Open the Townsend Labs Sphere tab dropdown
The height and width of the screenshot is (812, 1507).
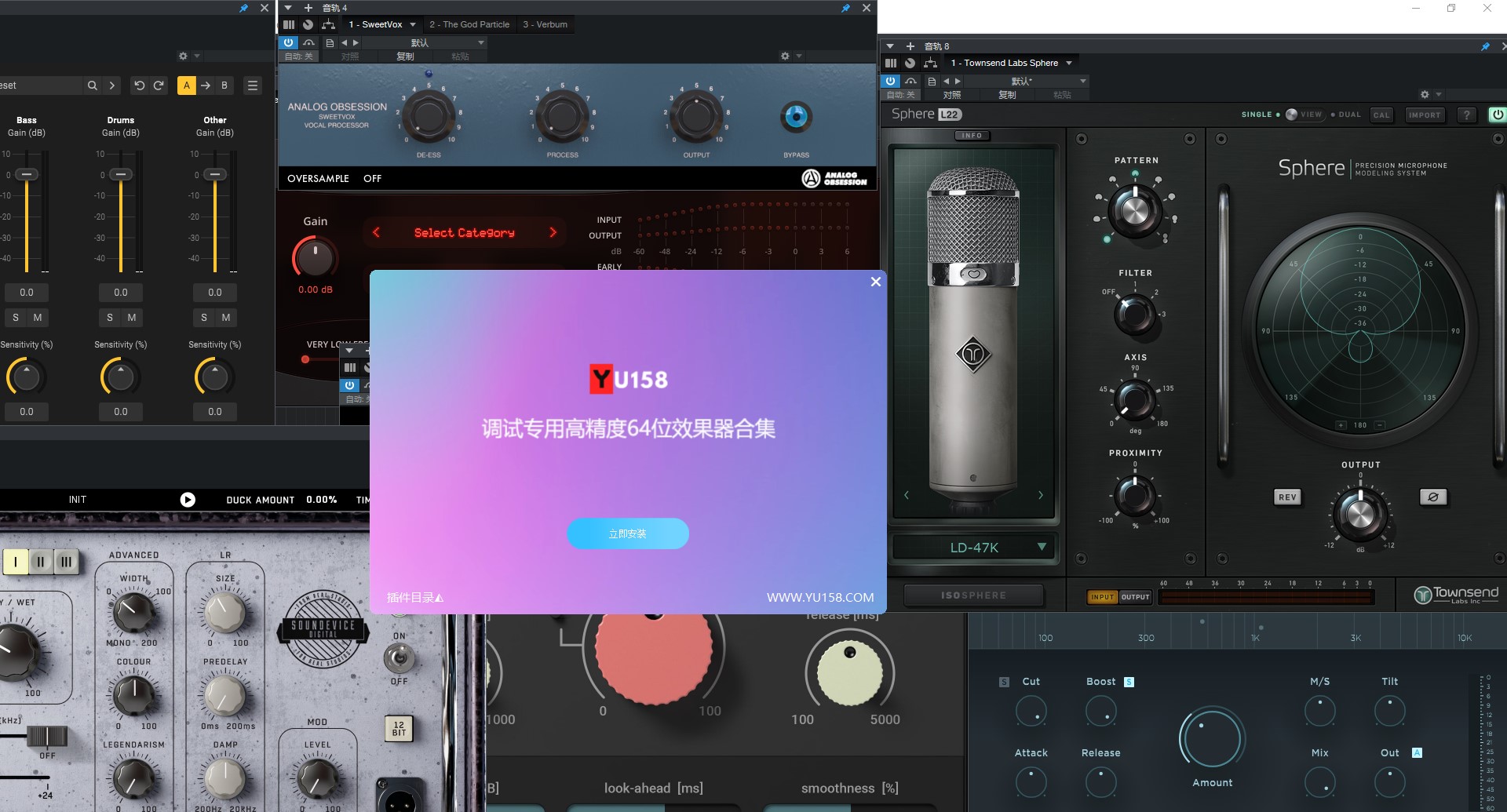coord(1069,63)
